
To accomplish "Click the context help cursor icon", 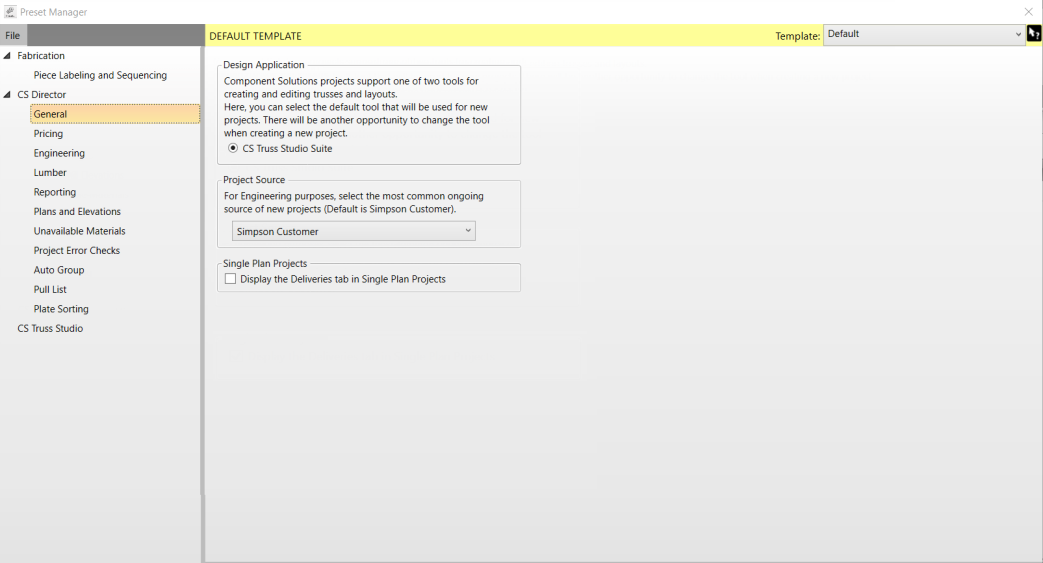I will pos(1034,34).
